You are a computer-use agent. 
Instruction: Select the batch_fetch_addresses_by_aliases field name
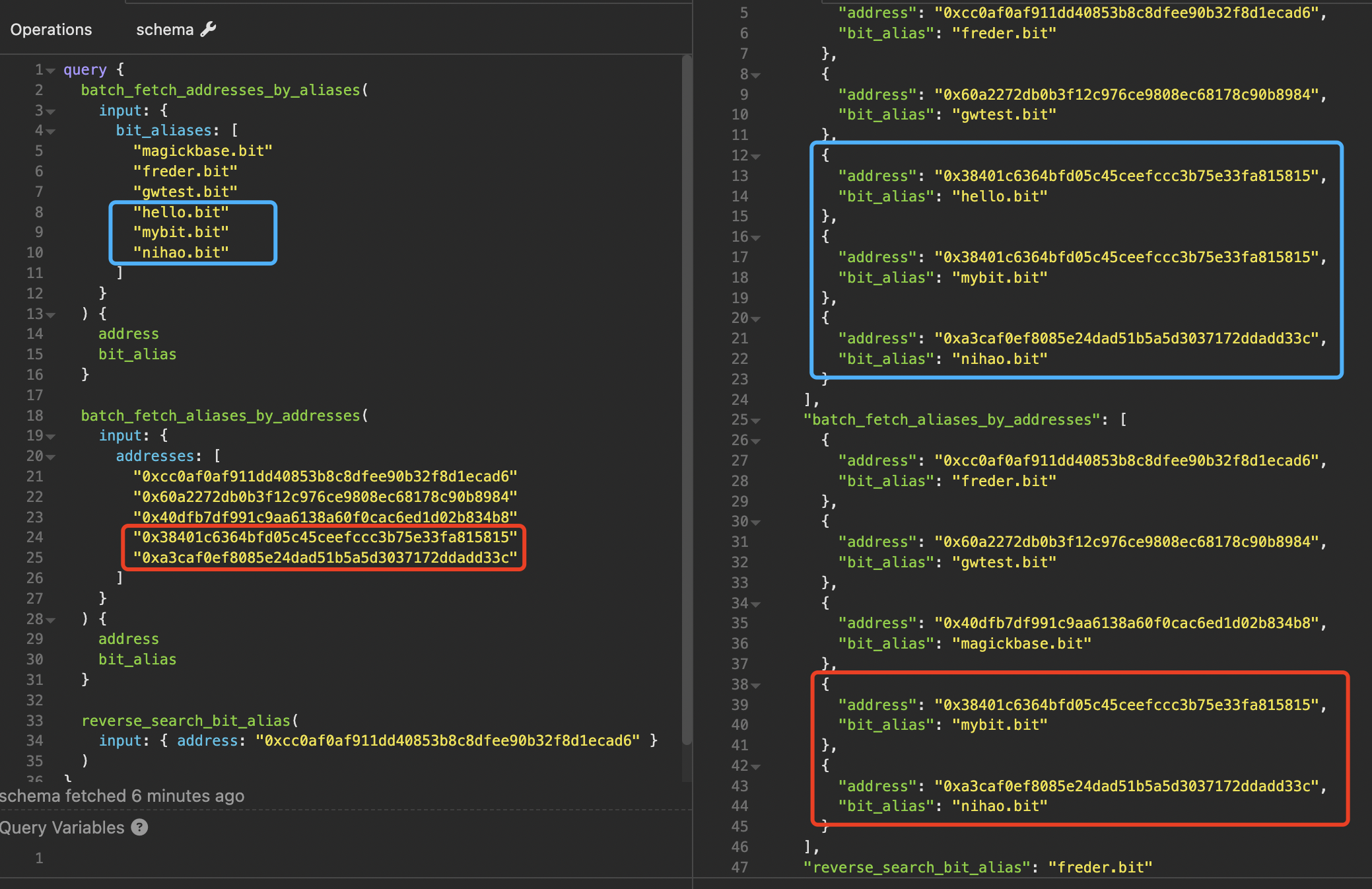(221, 90)
